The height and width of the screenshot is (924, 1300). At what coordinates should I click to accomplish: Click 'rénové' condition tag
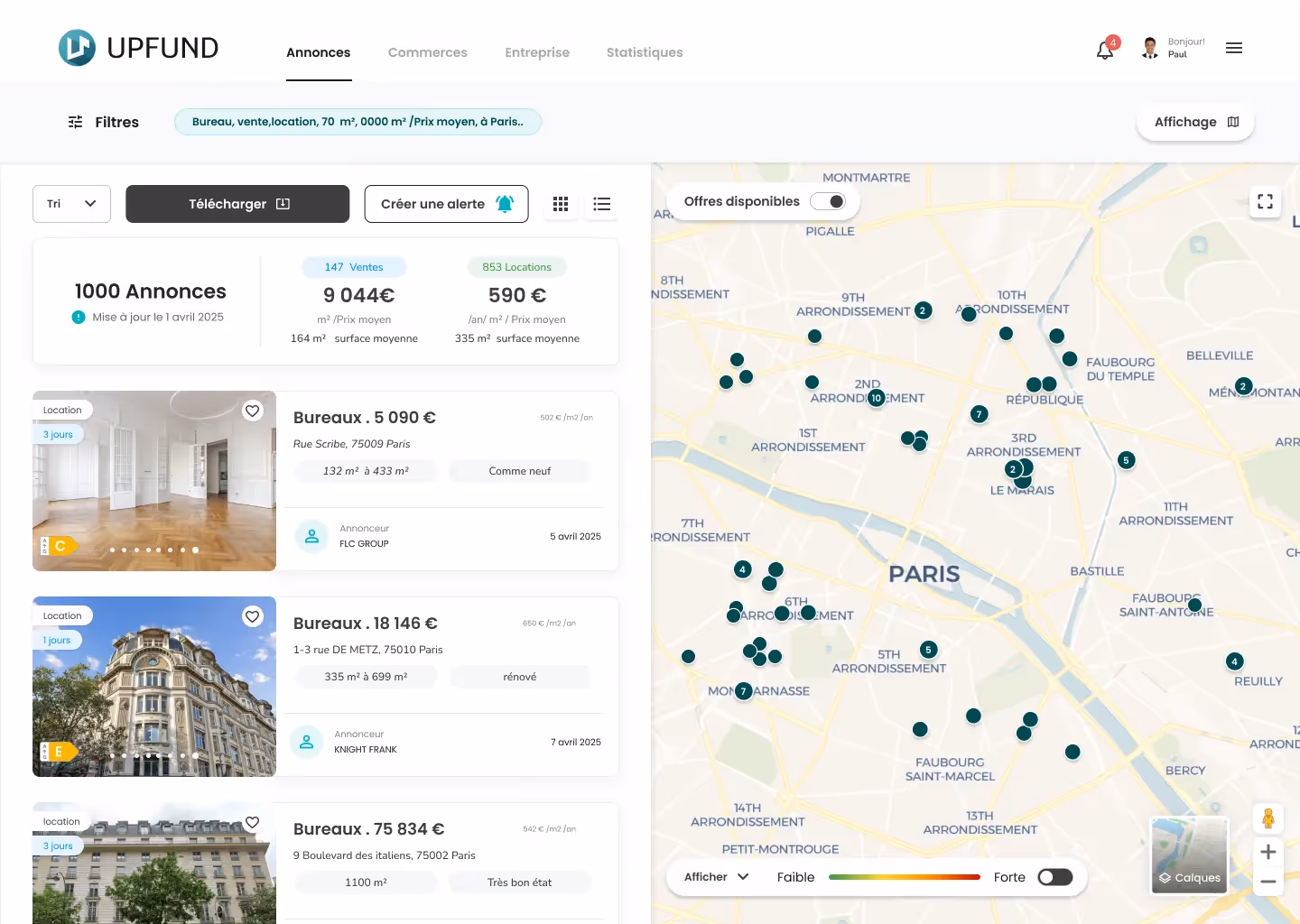pyautogui.click(x=520, y=677)
